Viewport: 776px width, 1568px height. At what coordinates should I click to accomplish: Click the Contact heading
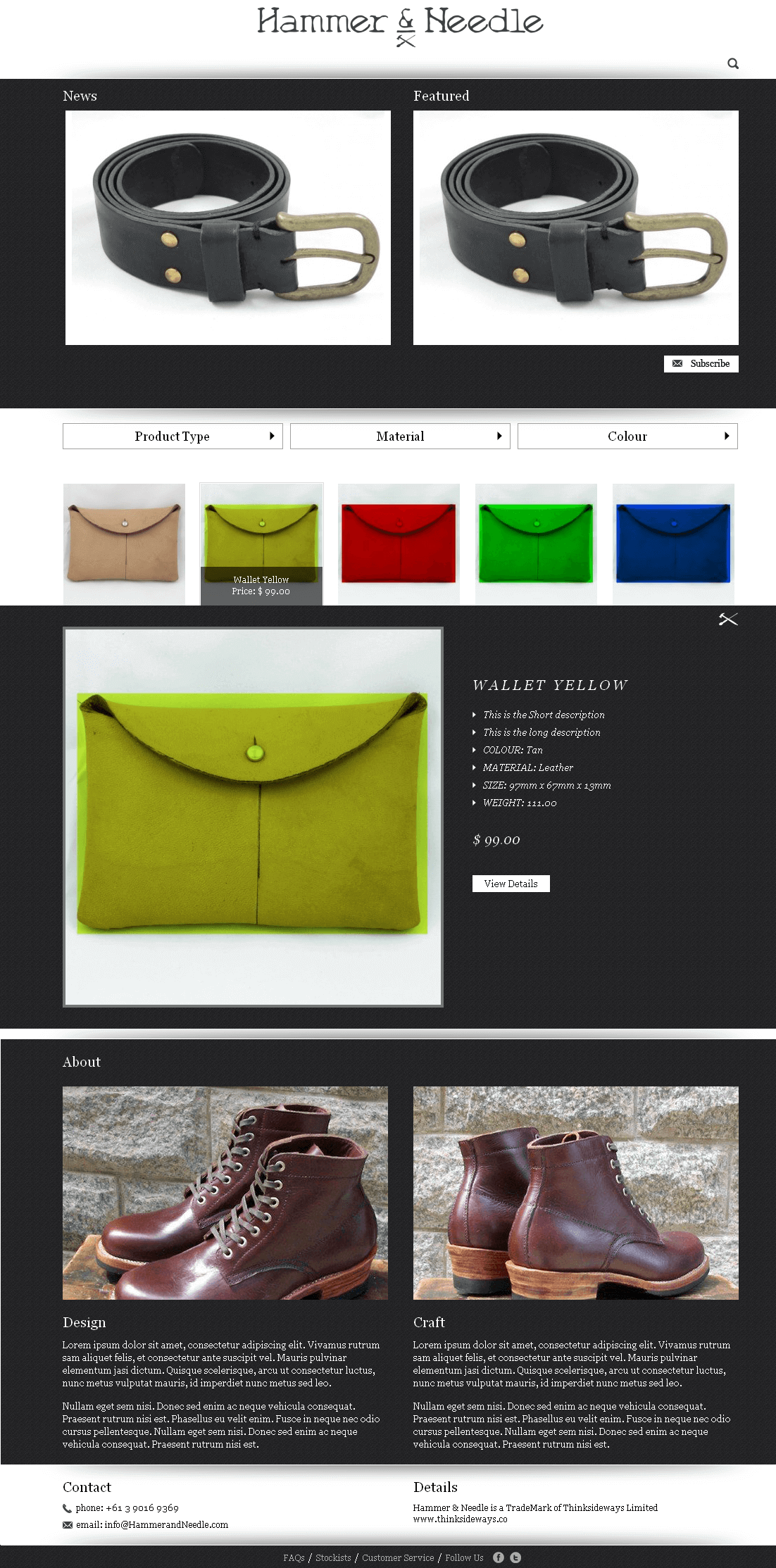point(87,1487)
